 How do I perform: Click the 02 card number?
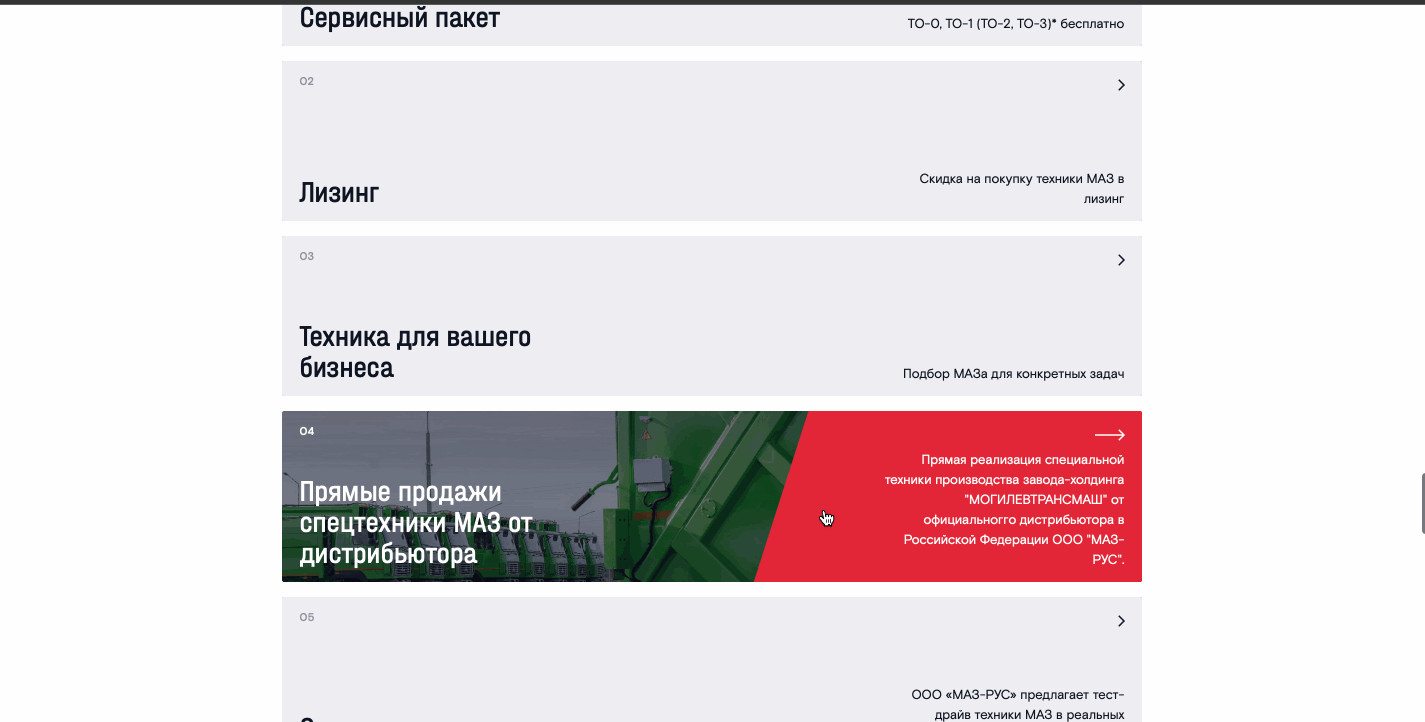pos(307,81)
